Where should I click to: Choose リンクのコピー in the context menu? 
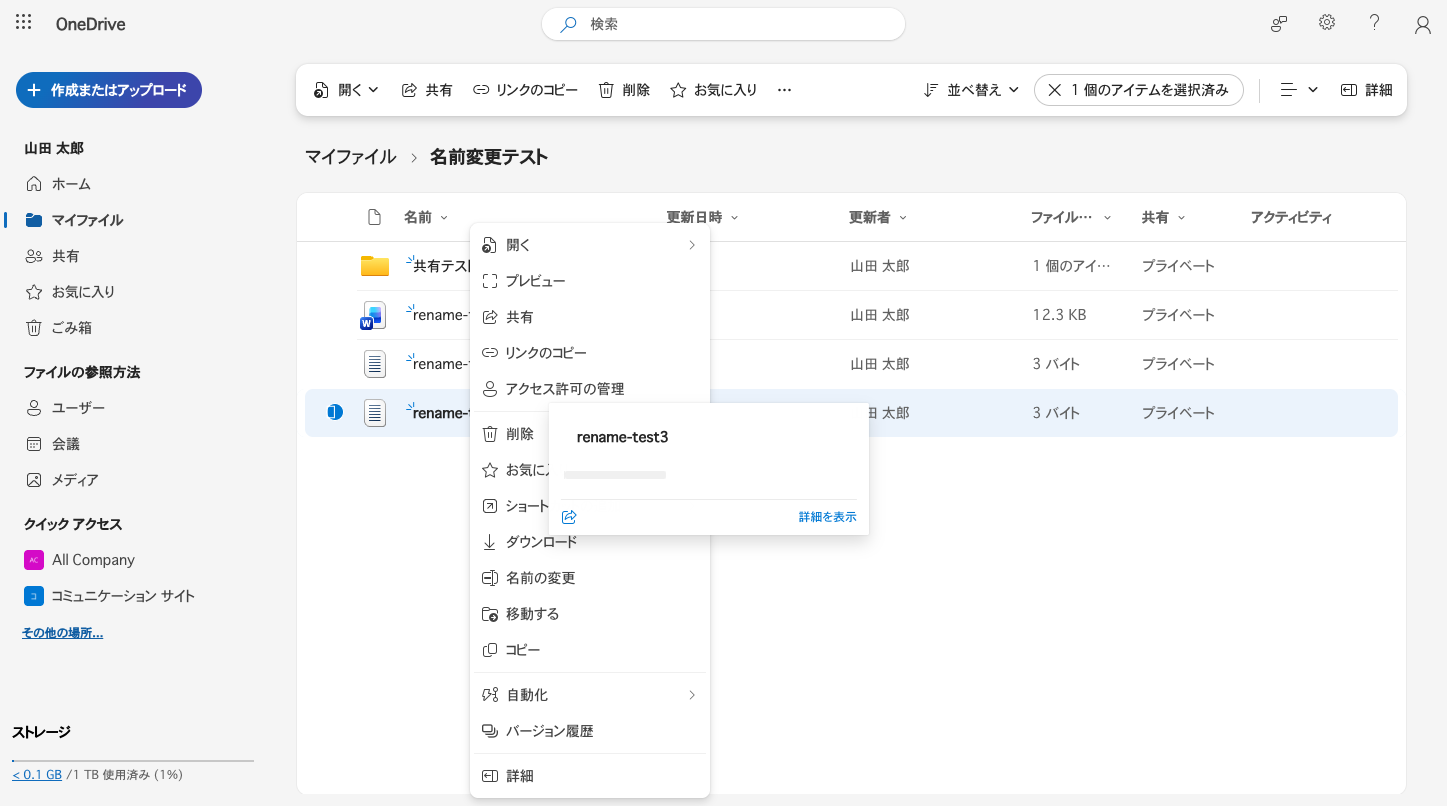pos(590,353)
